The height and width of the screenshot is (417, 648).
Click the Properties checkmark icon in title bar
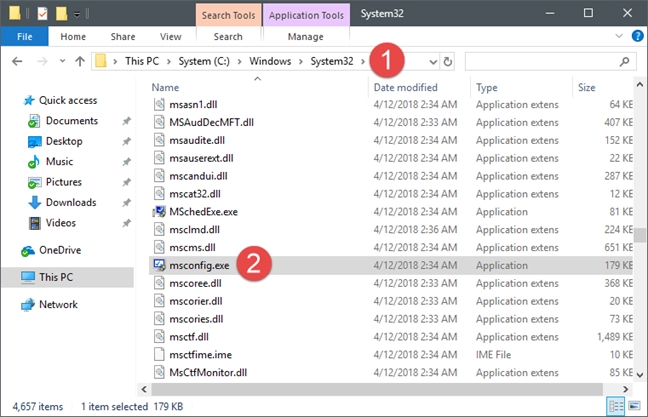tap(42, 14)
